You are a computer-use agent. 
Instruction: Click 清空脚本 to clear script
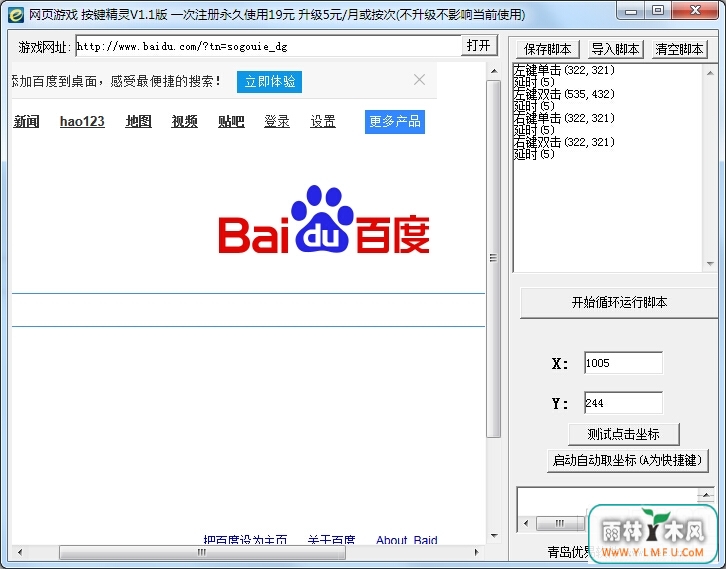tap(679, 49)
